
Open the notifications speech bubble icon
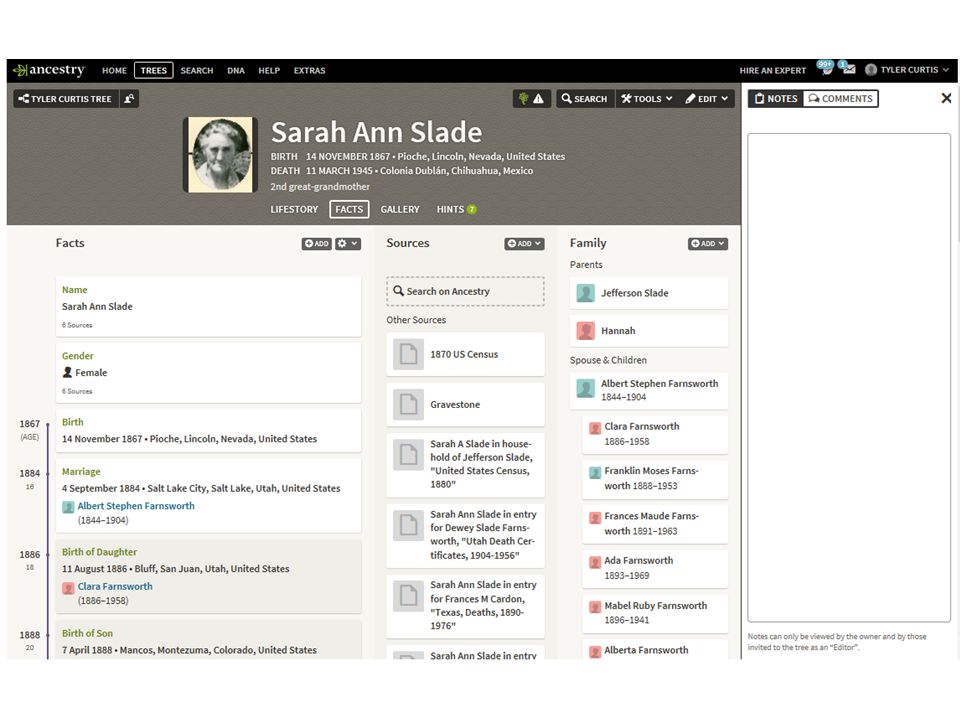click(x=825, y=68)
